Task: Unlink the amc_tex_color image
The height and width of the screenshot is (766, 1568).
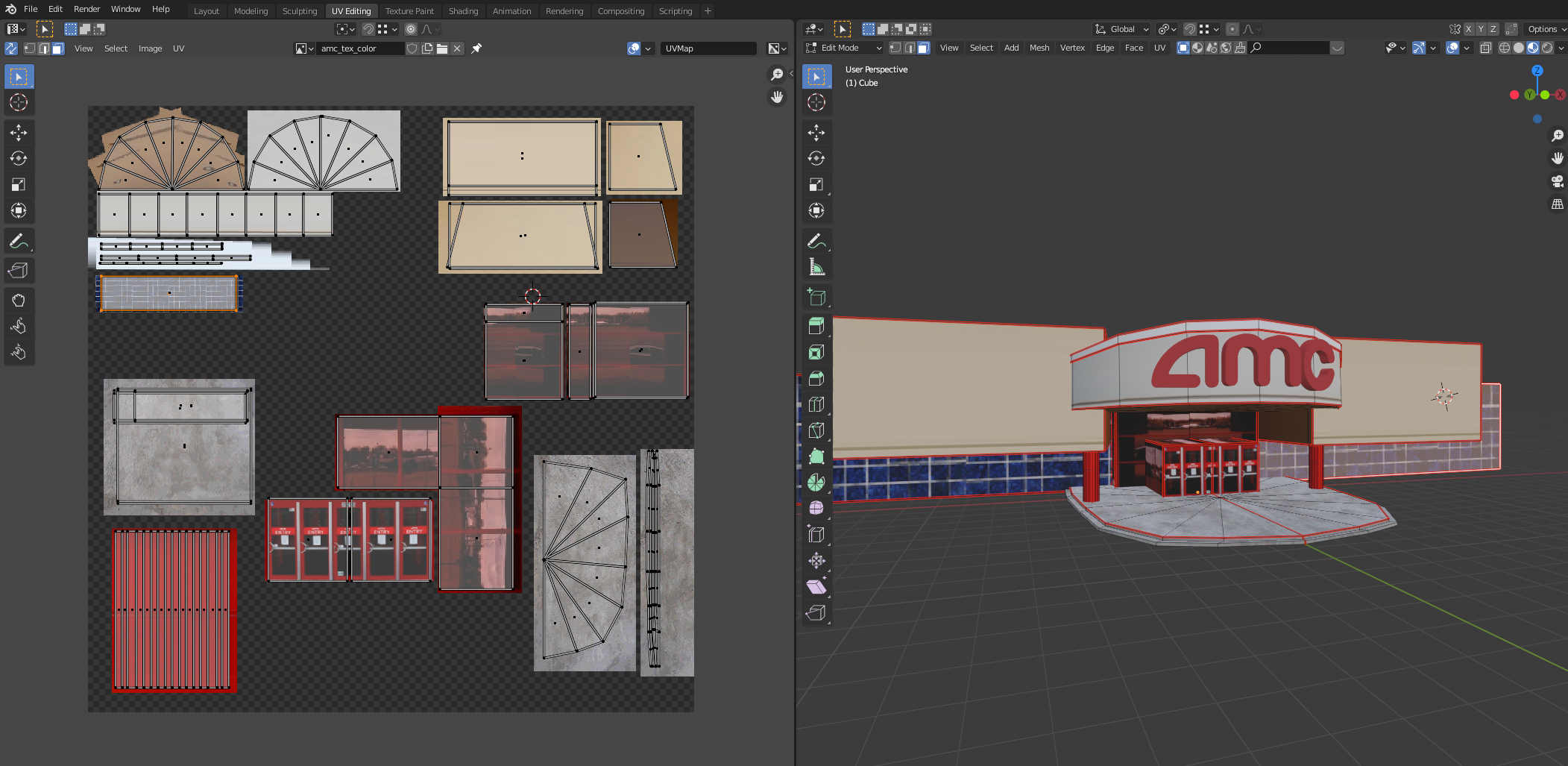Action: pyautogui.click(x=457, y=48)
